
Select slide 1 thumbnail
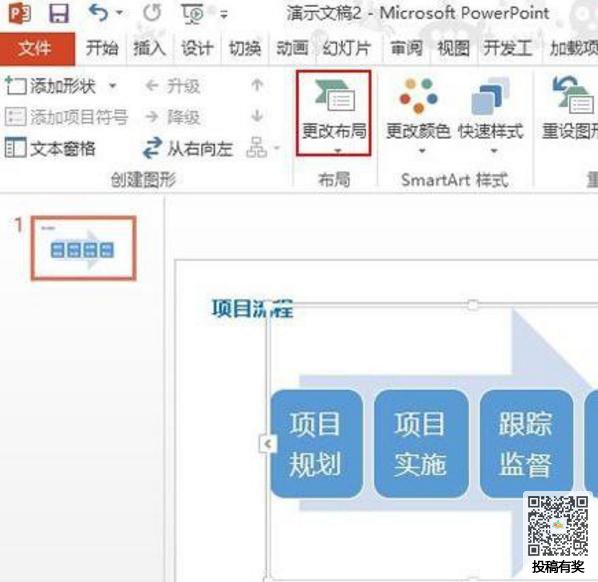click(84, 248)
